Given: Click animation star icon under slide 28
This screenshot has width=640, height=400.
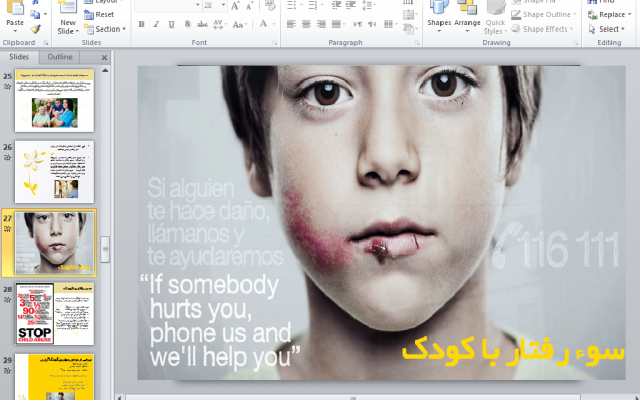Looking at the screenshot, I should pos(7,300).
